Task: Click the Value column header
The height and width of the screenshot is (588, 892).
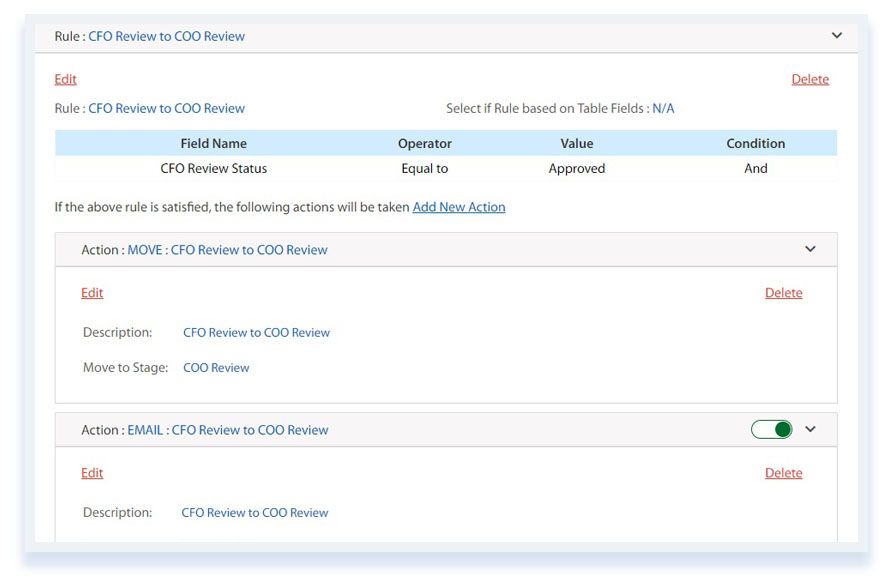Action: click(576, 143)
